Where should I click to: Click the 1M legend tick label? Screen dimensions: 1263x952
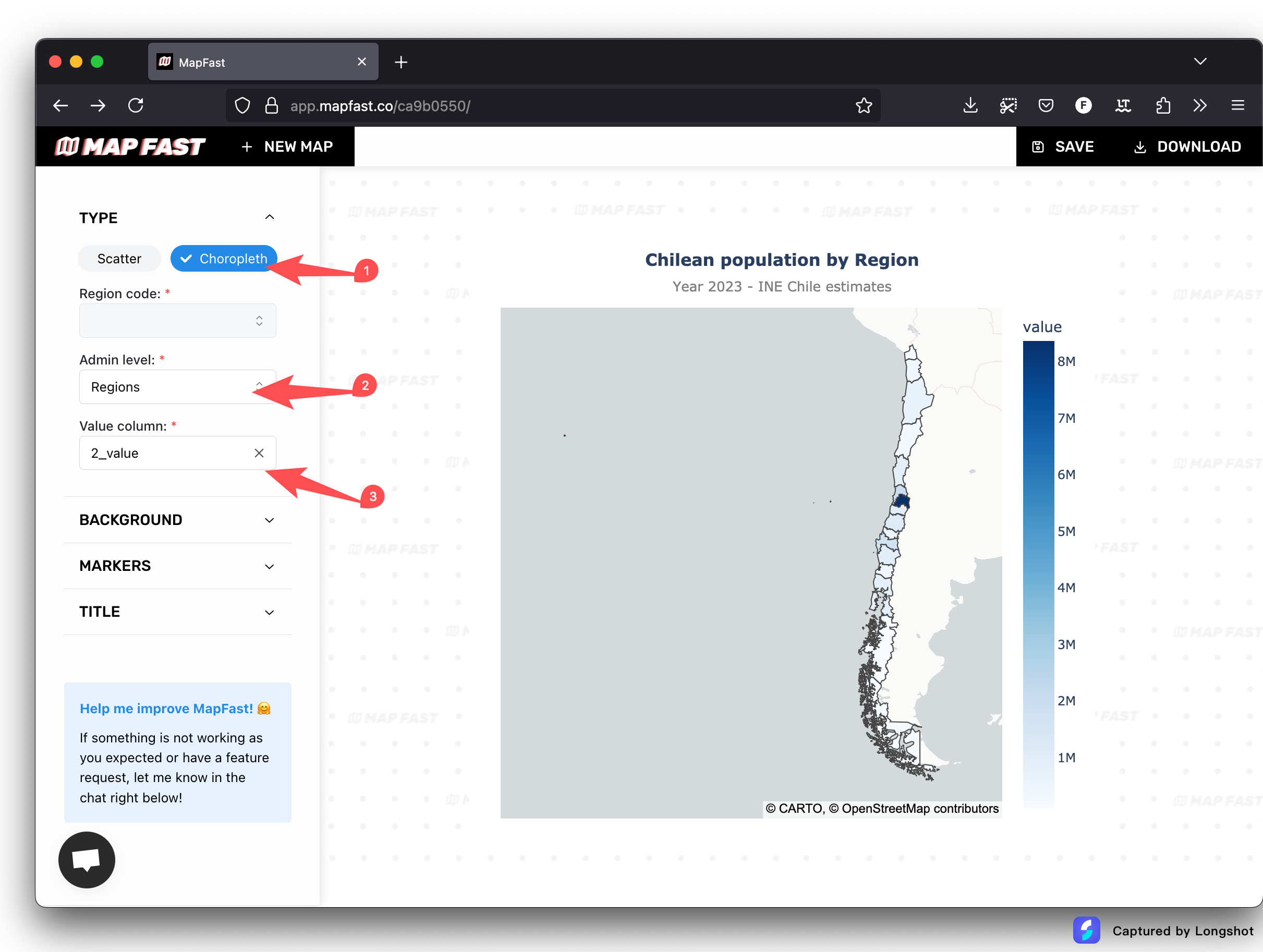1066,758
